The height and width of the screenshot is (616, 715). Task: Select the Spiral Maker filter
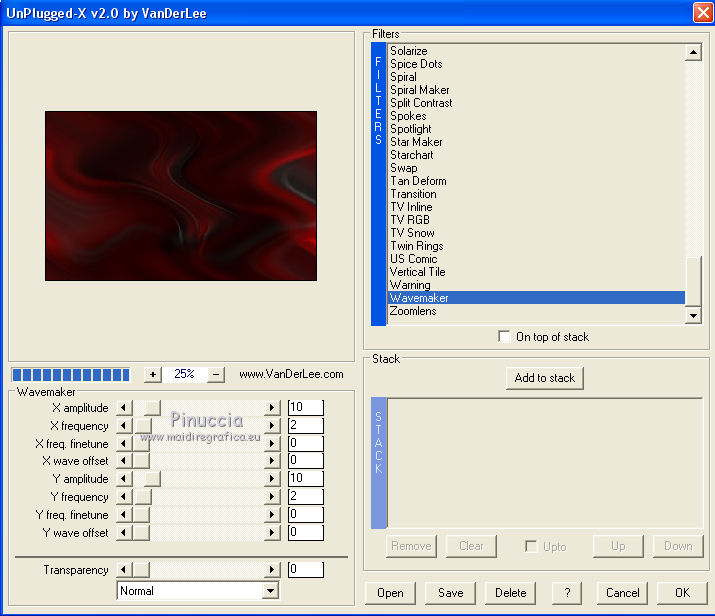point(420,90)
